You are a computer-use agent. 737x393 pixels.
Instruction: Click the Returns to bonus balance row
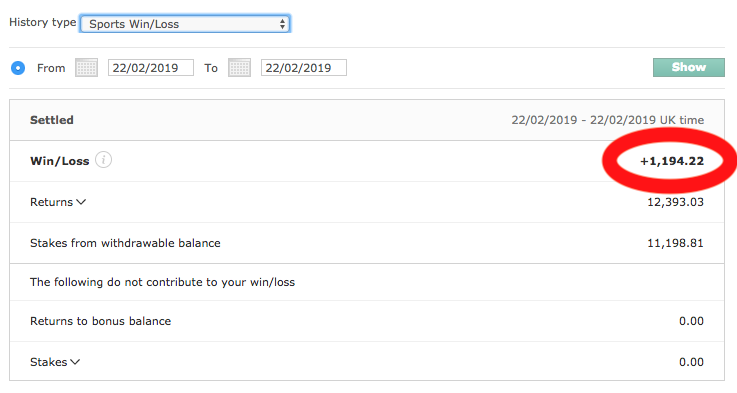(x=367, y=321)
